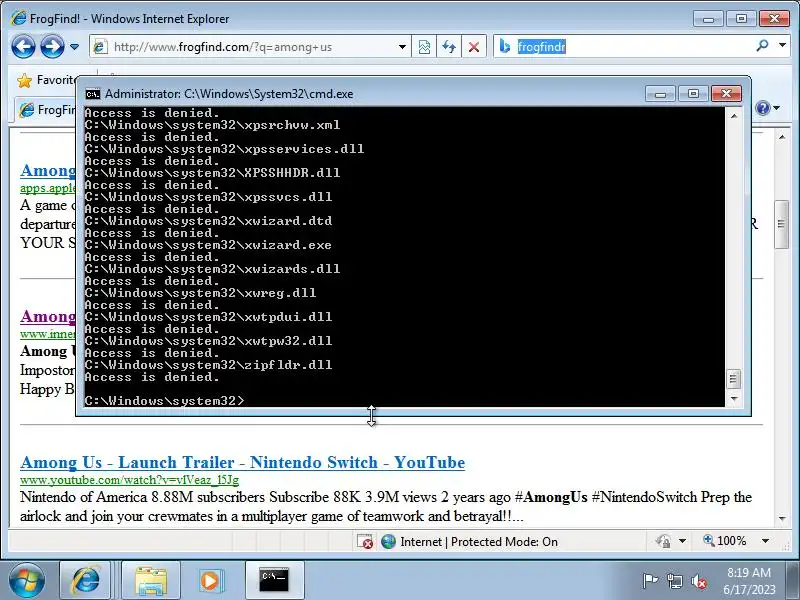This screenshot has width=800, height=600.
Task: Click the cmd scrollbar thumb
Action: [x=734, y=379]
